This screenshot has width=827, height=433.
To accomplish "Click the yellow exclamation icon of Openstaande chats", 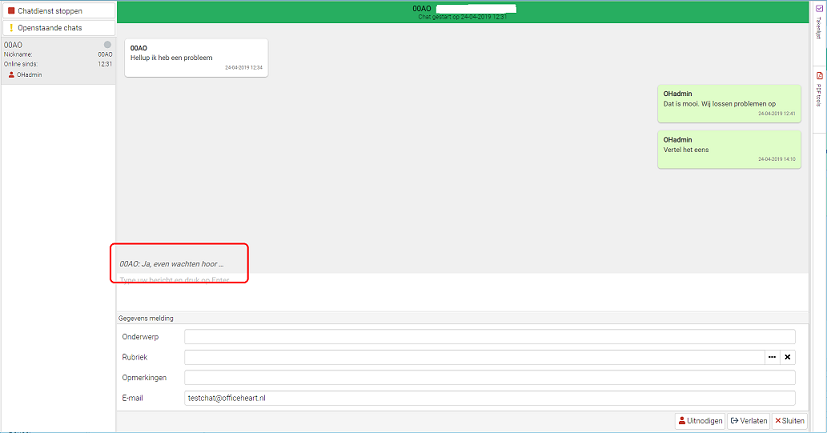I will click(11, 28).
